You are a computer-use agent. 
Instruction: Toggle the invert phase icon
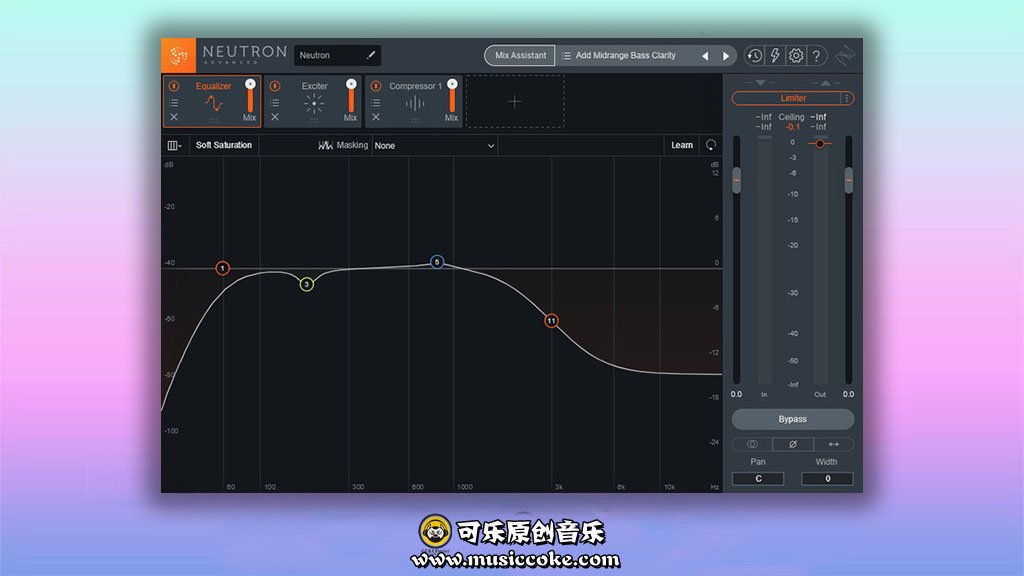793,444
